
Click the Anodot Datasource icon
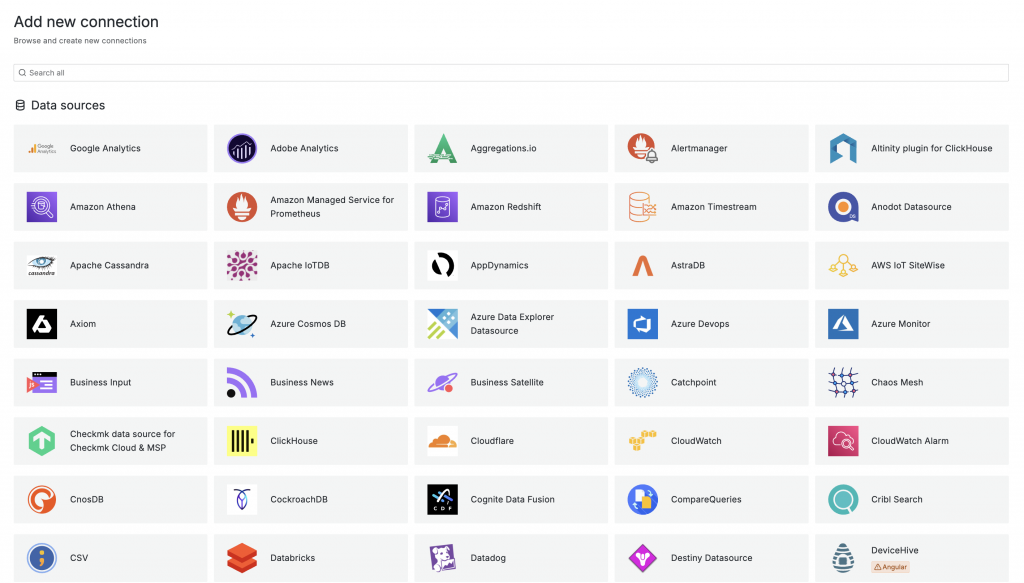843,207
